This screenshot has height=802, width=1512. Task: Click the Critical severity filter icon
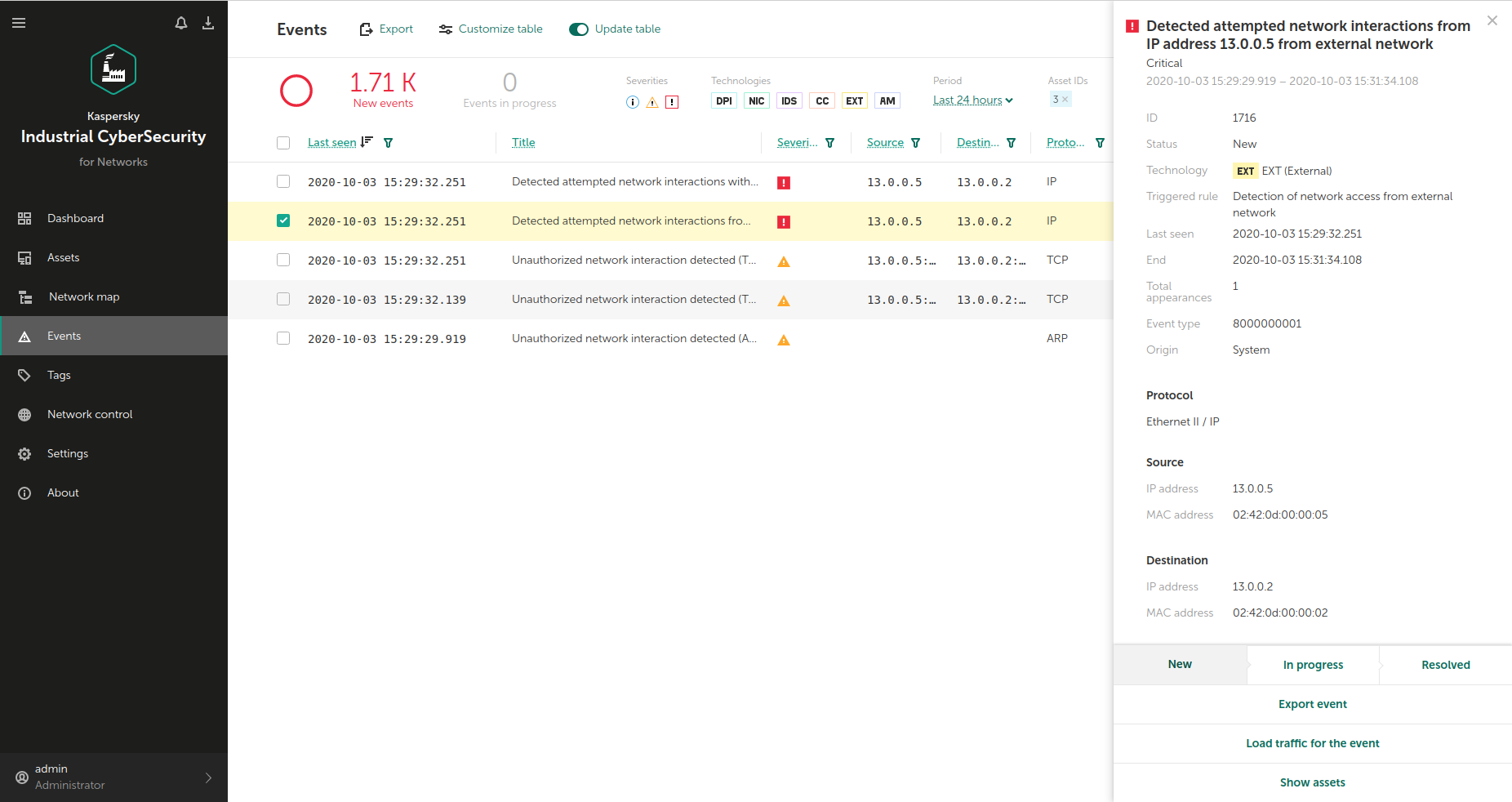[x=672, y=102]
